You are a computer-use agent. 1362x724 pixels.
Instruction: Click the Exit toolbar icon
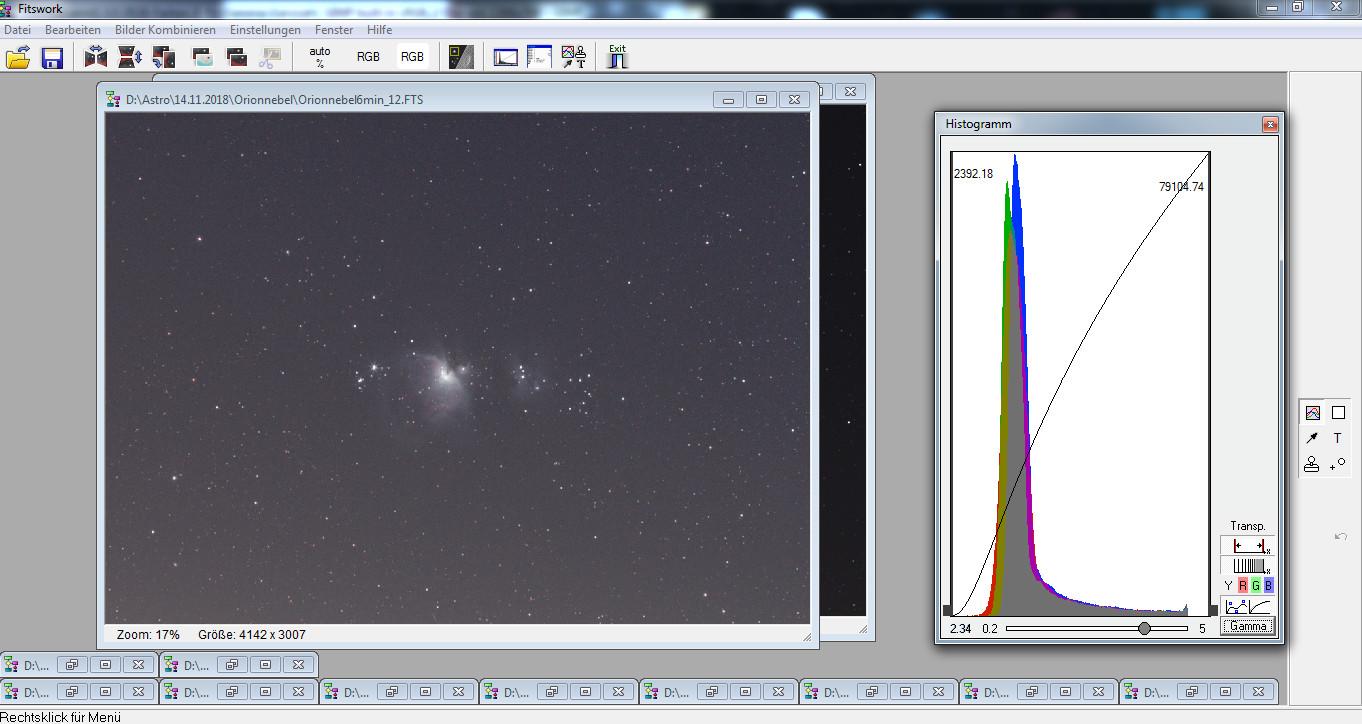(x=617, y=57)
